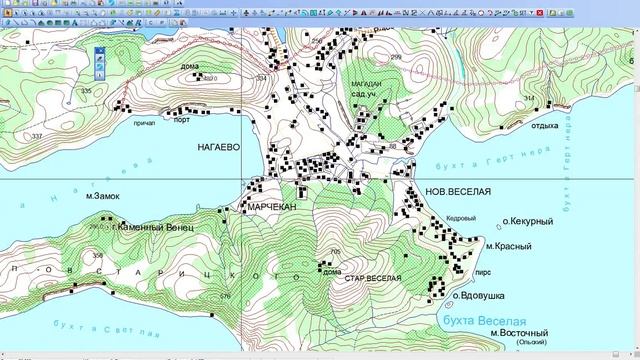
Task: Click the blue signal-wave toolbar icon
Action: pos(304,13)
